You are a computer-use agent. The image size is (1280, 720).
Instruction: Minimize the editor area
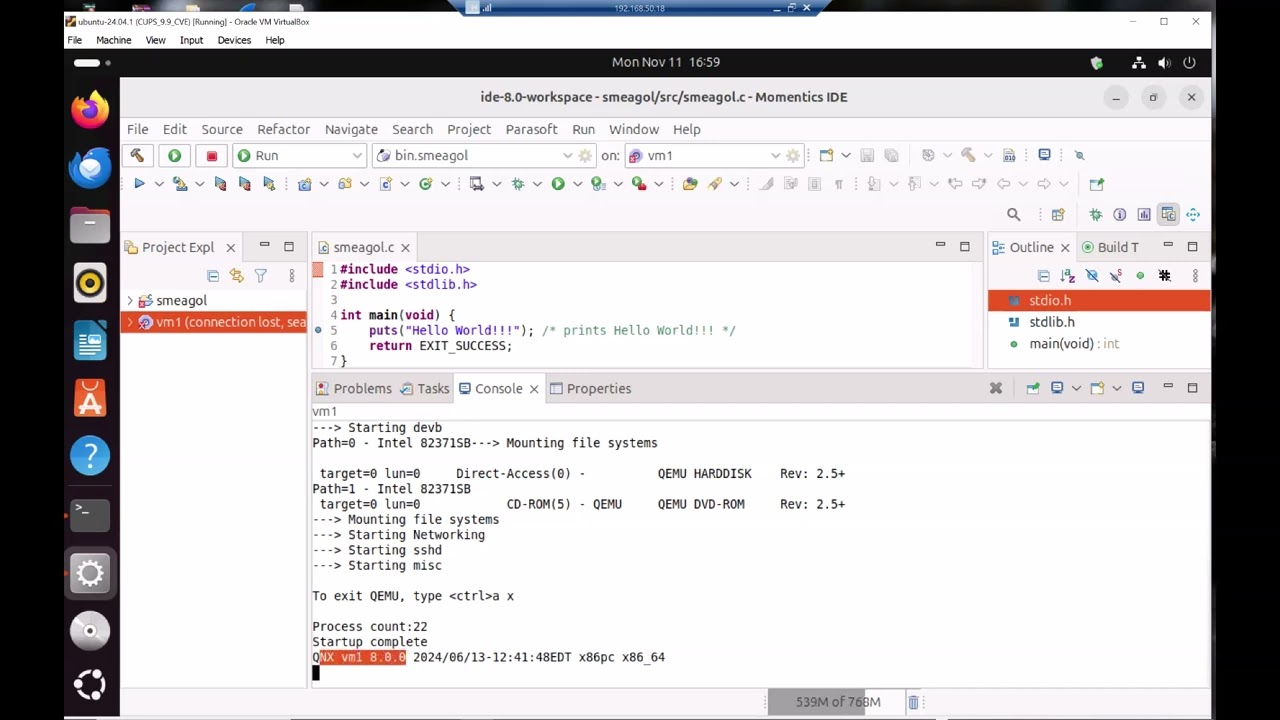(x=940, y=246)
